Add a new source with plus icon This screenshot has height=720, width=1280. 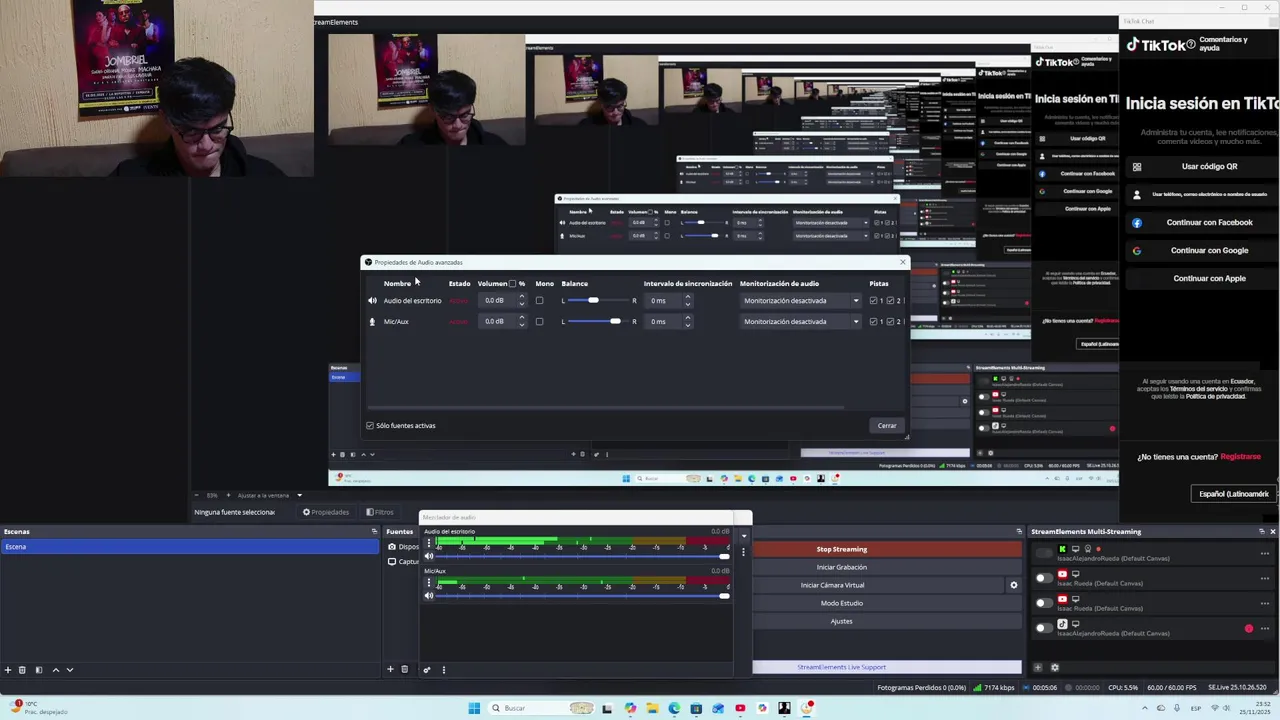390,669
